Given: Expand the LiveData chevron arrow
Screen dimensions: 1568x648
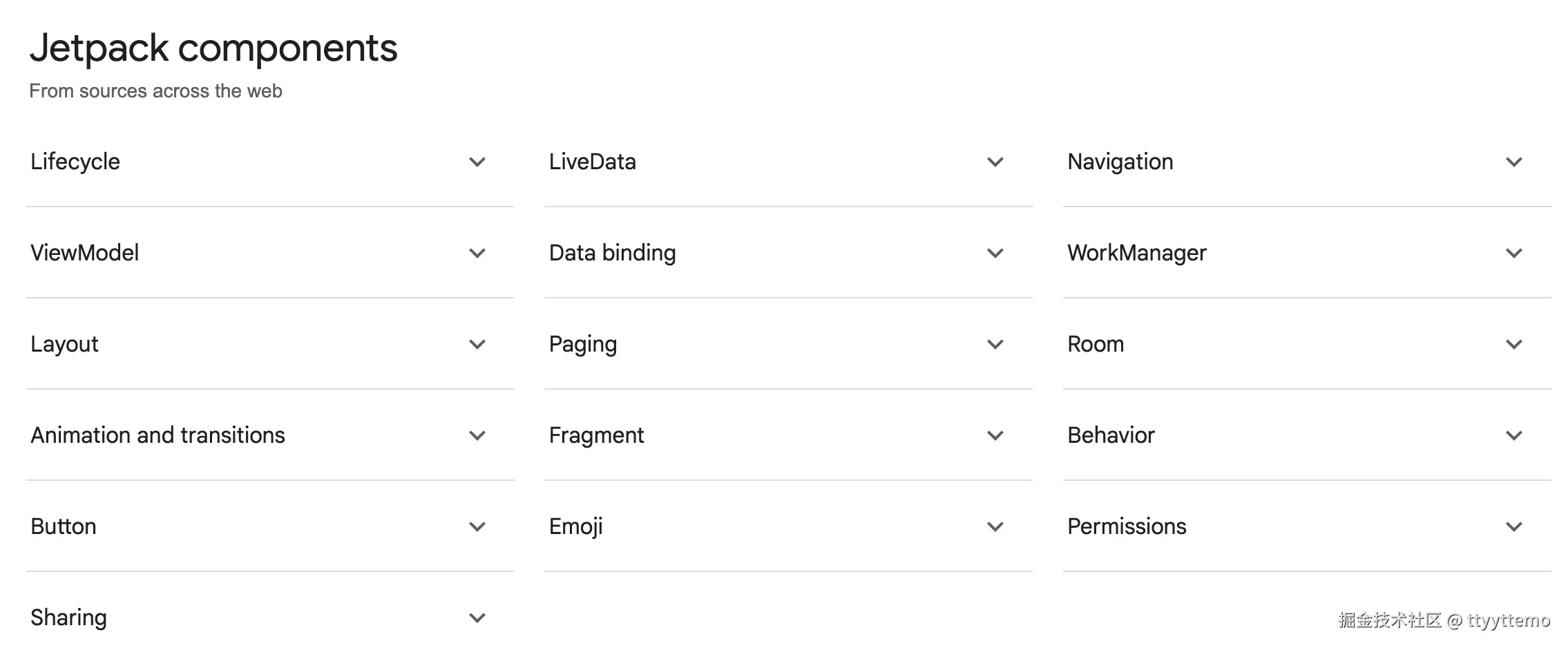Looking at the screenshot, I should [x=995, y=162].
